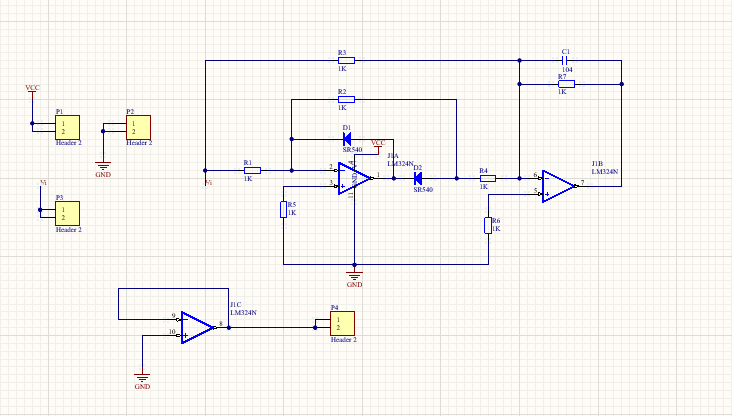
Task: Click 1K value beside R6
Action: [496, 229]
